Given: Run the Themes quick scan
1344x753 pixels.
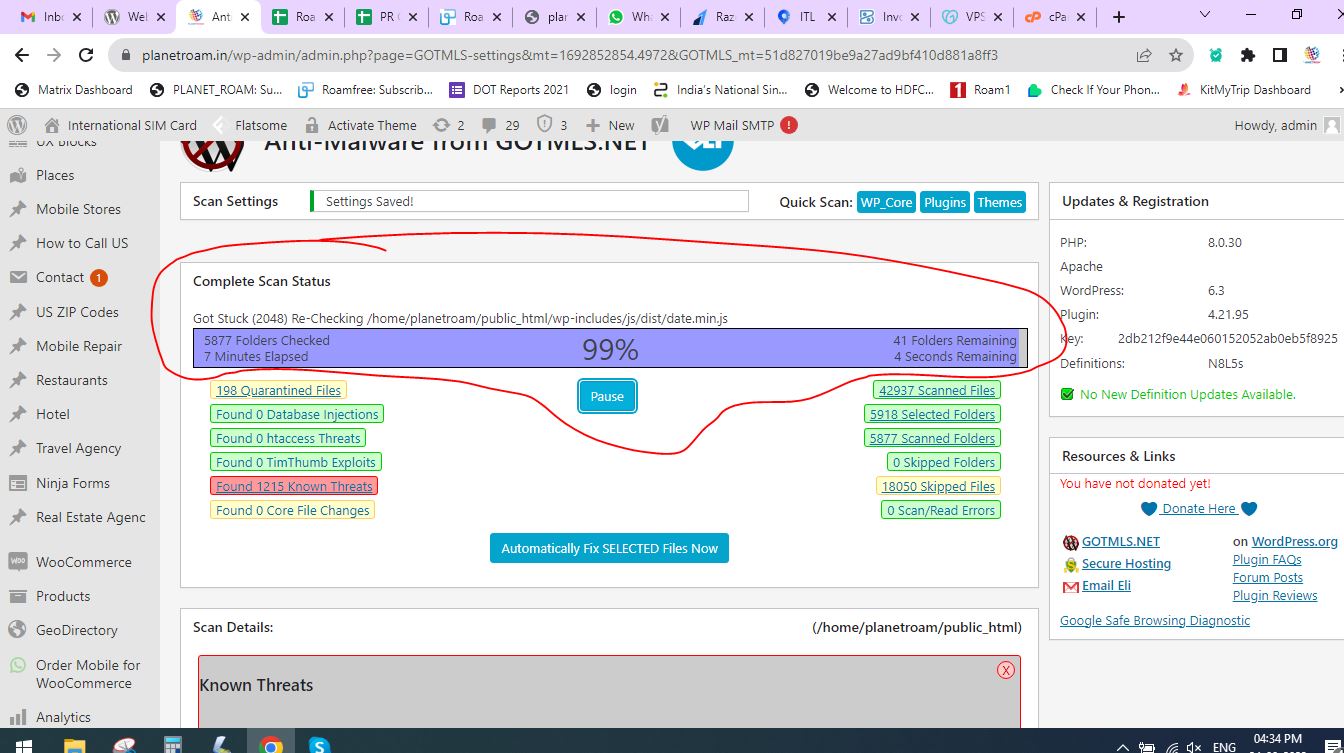Looking at the screenshot, I should 1000,202.
